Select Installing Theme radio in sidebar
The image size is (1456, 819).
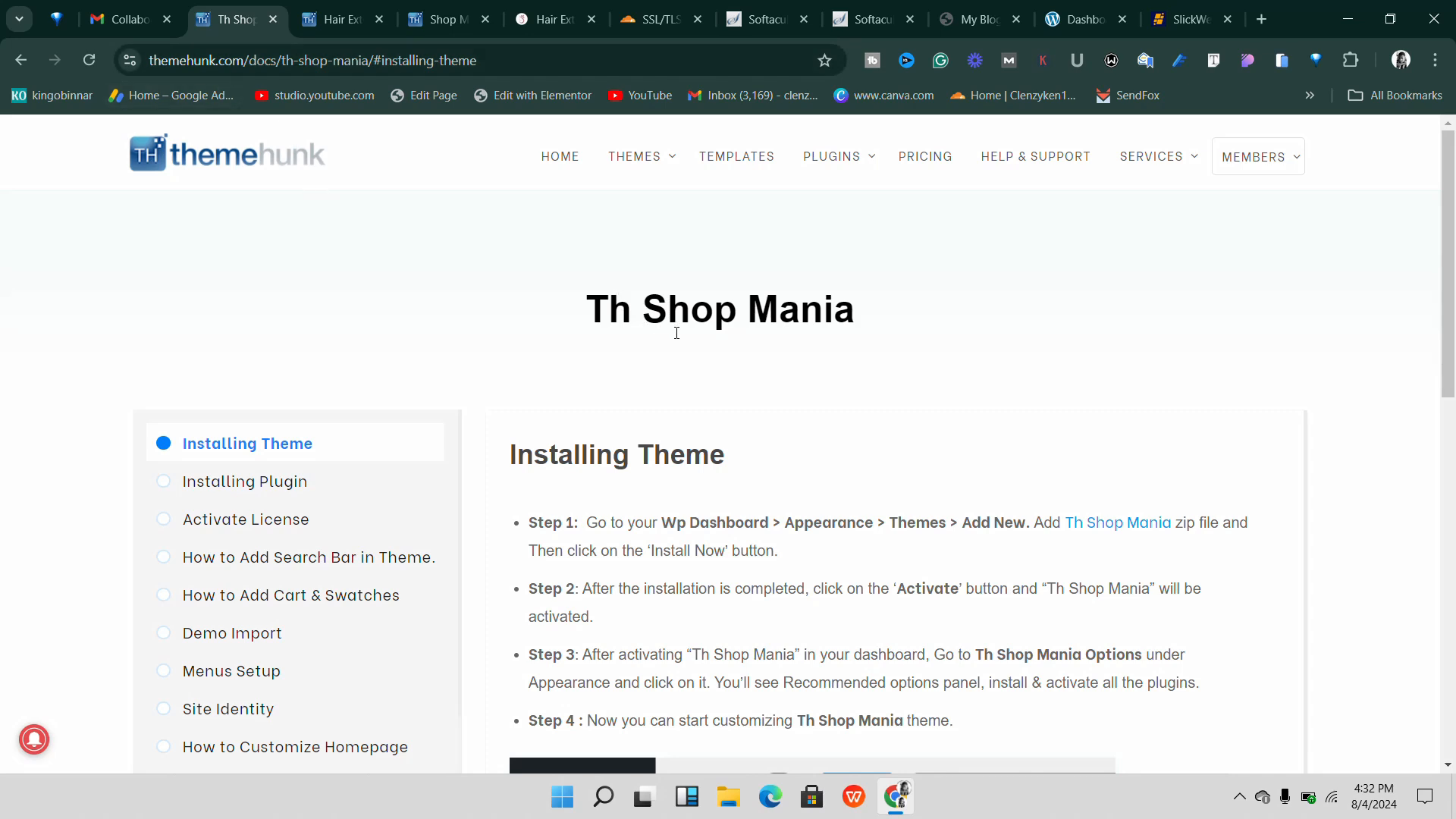163,443
